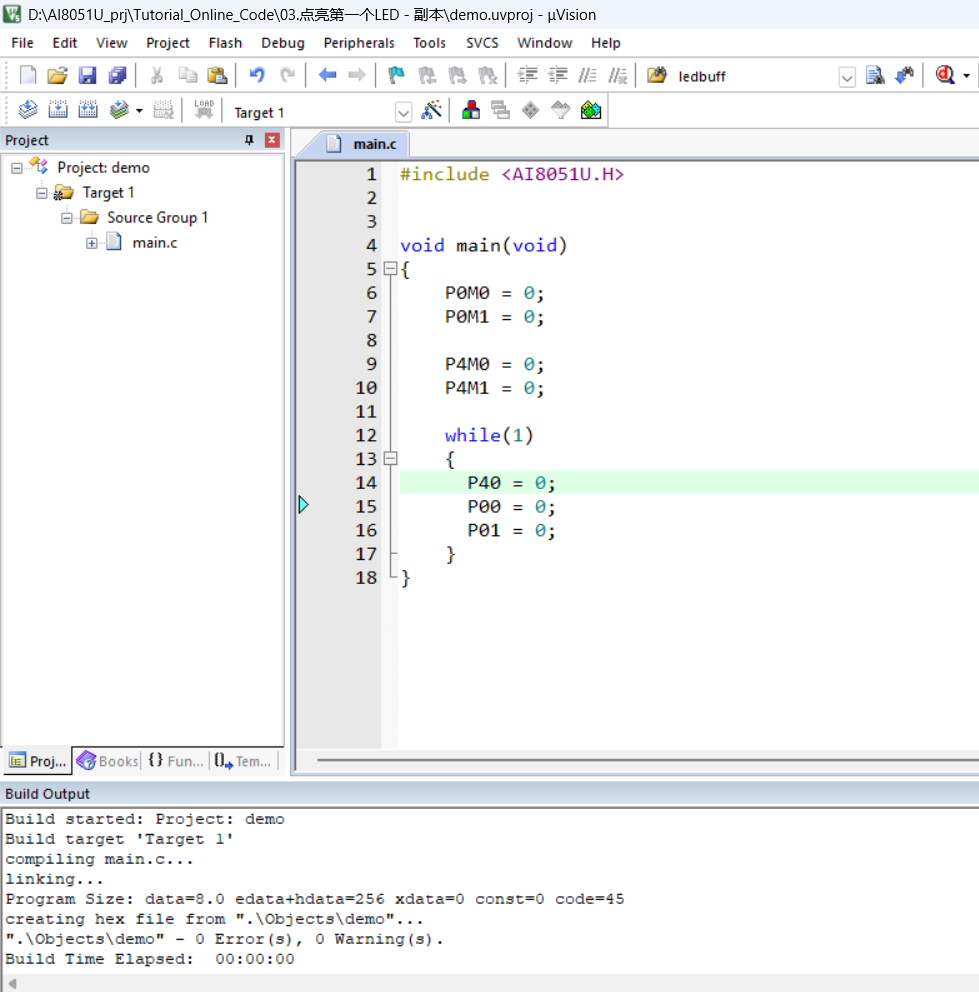Open Options for Target wand icon

pyautogui.click(x=432, y=110)
